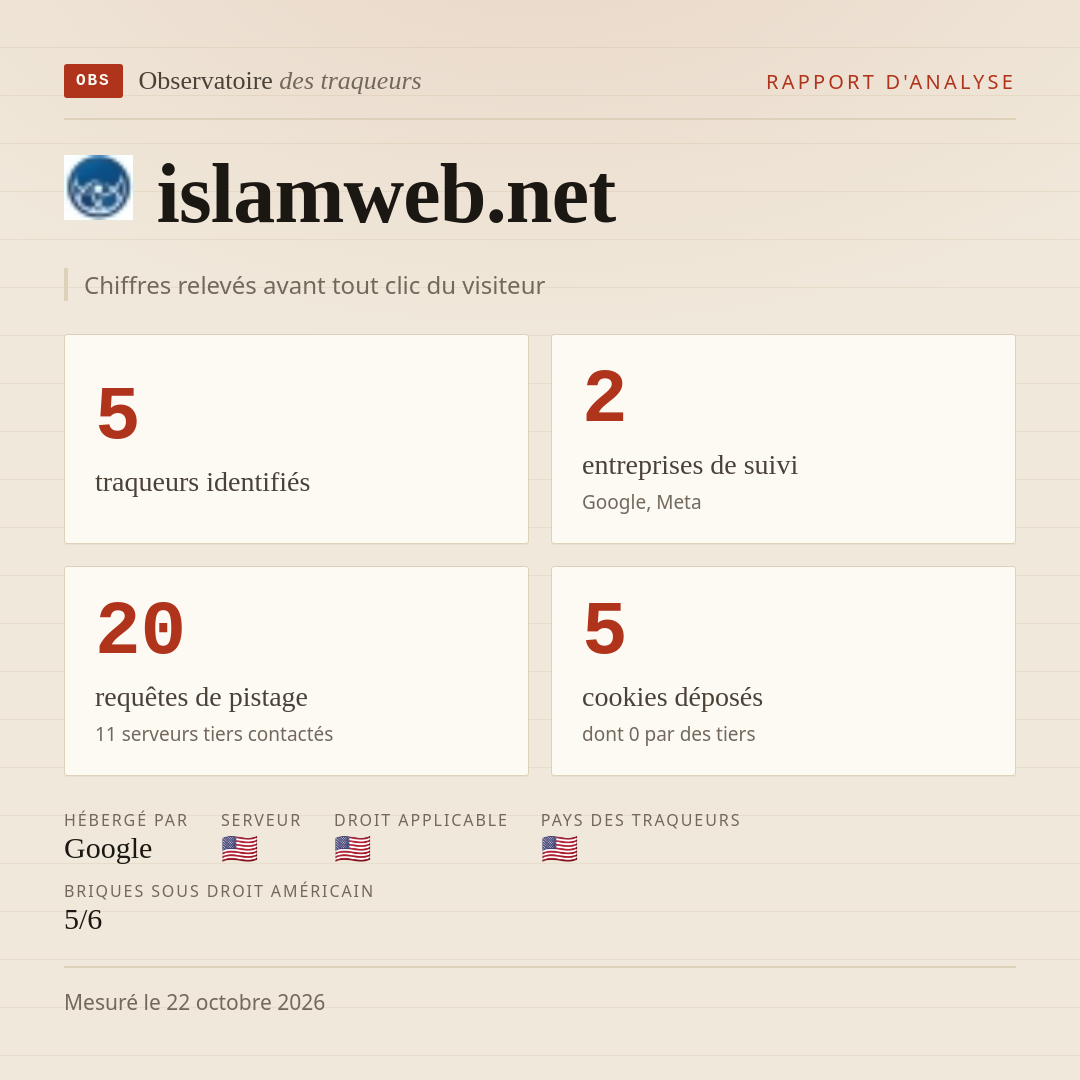Click the 'Google, Meta' company list
The height and width of the screenshot is (1080, 1080).
click(x=641, y=502)
